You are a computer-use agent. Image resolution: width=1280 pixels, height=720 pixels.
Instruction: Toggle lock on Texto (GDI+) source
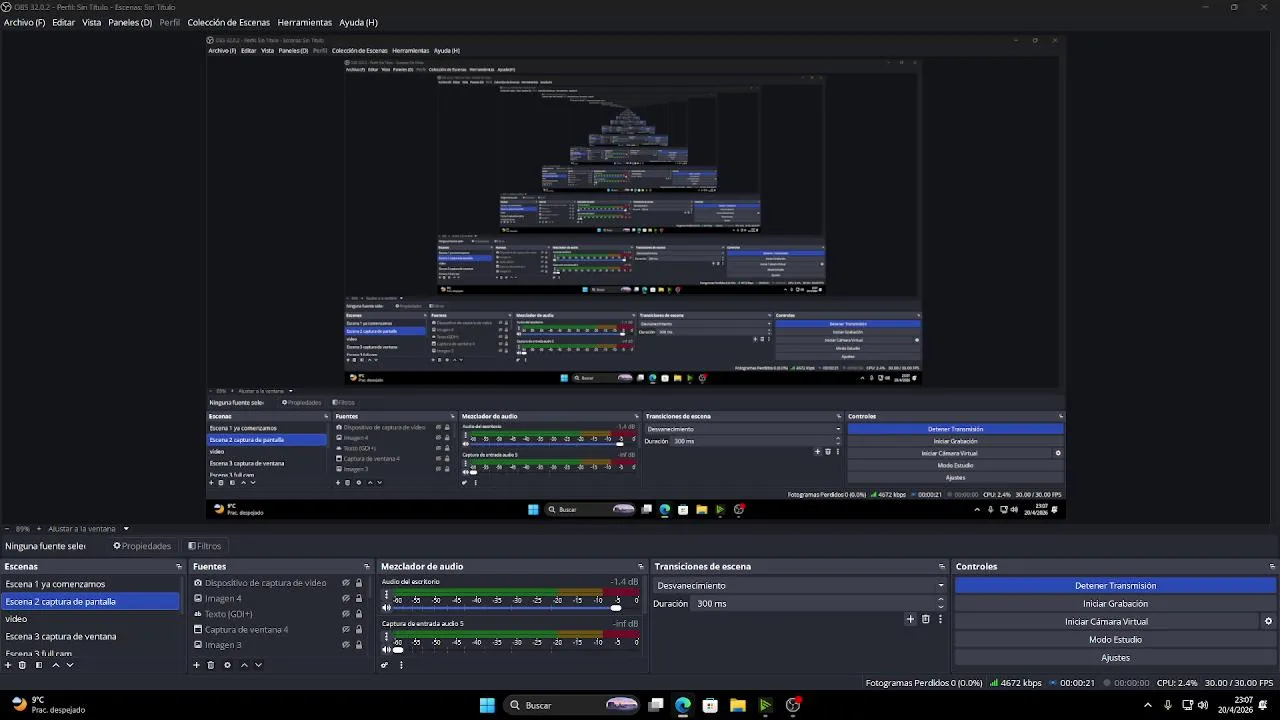pos(359,614)
